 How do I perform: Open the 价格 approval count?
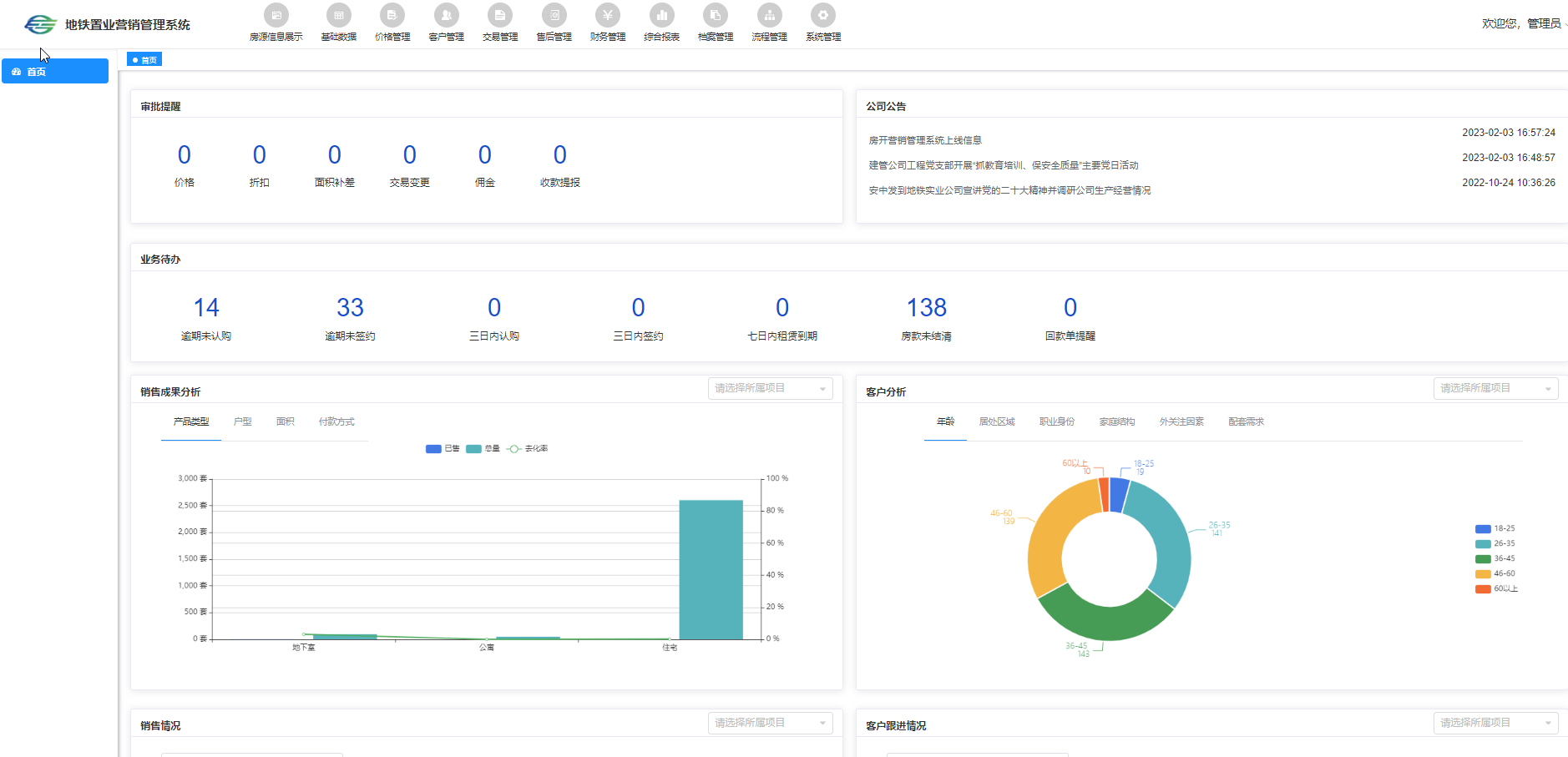click(x=185, y=155)
